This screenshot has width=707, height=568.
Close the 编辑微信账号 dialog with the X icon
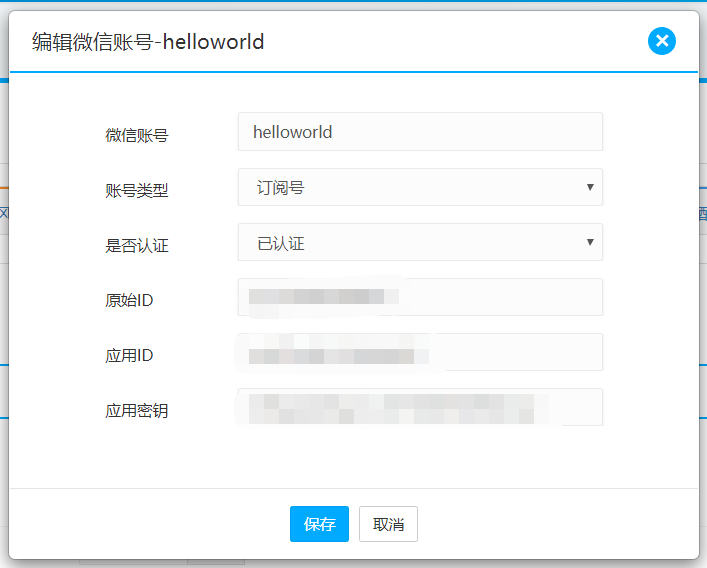point(662,41)
